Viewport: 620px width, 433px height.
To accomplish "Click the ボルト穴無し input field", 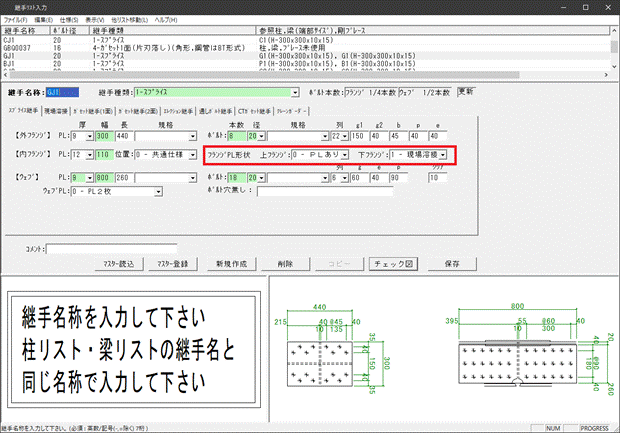I will coord(325,191).
